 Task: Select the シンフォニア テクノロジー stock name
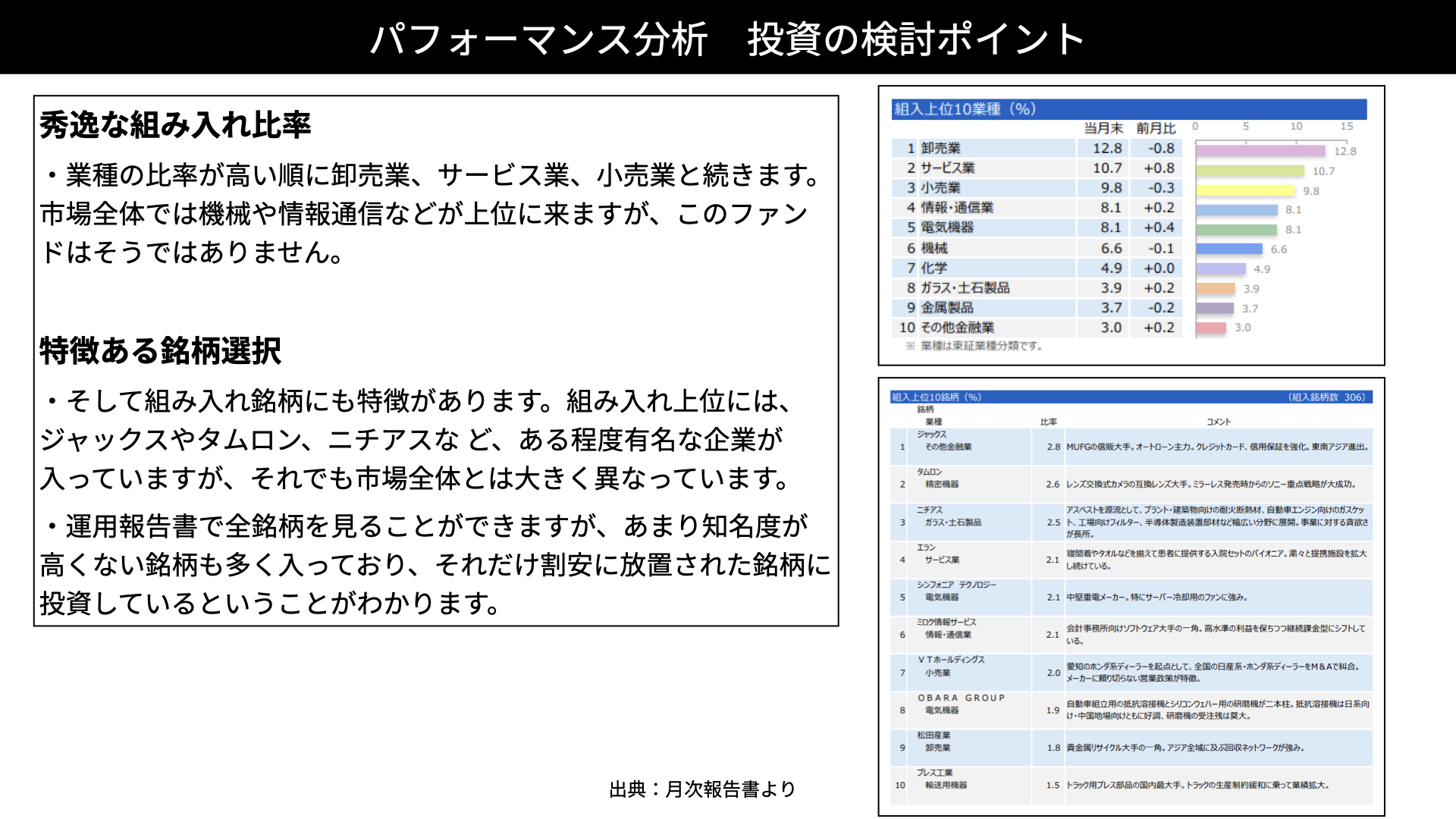[957, 585]
